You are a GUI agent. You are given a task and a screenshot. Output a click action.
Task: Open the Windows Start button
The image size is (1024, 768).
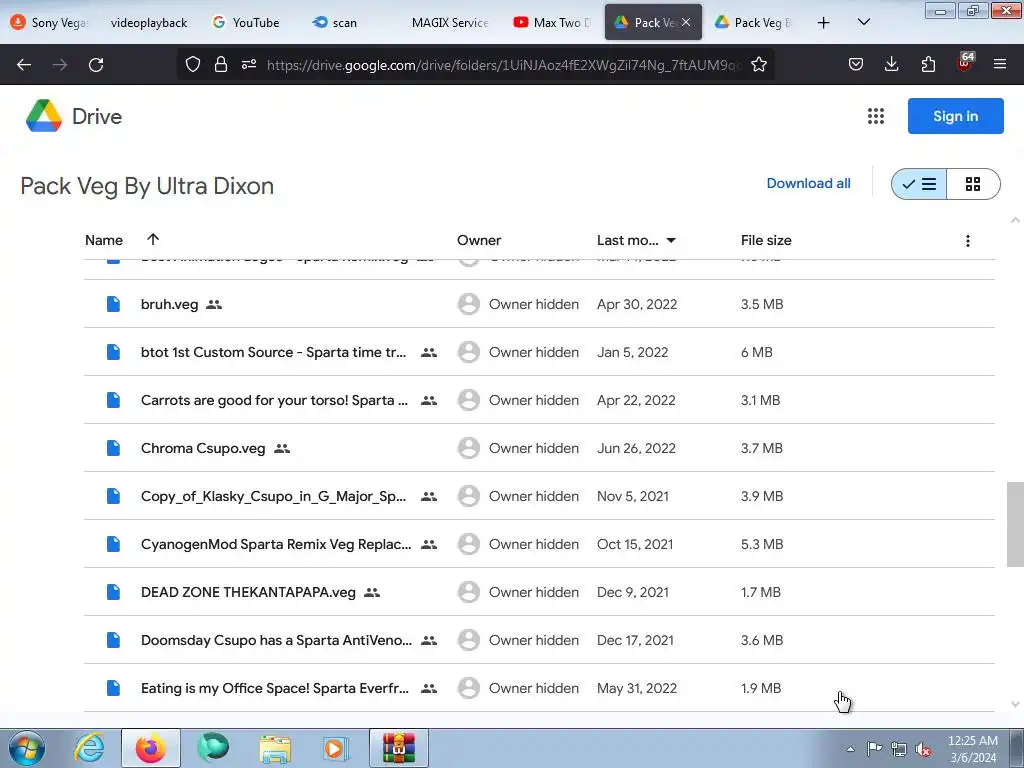click(27, 748)
